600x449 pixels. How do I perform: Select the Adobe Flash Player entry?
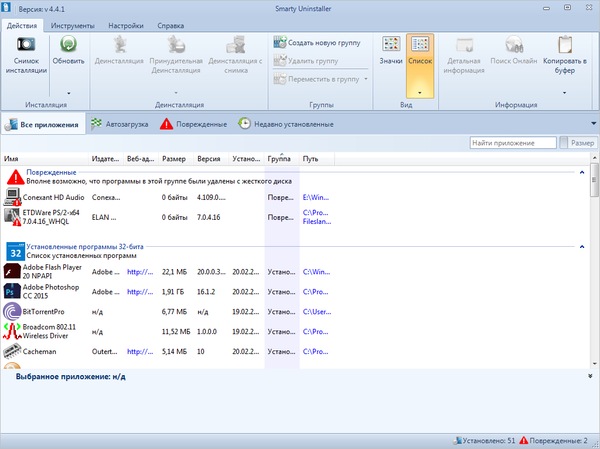click(47, 271)
